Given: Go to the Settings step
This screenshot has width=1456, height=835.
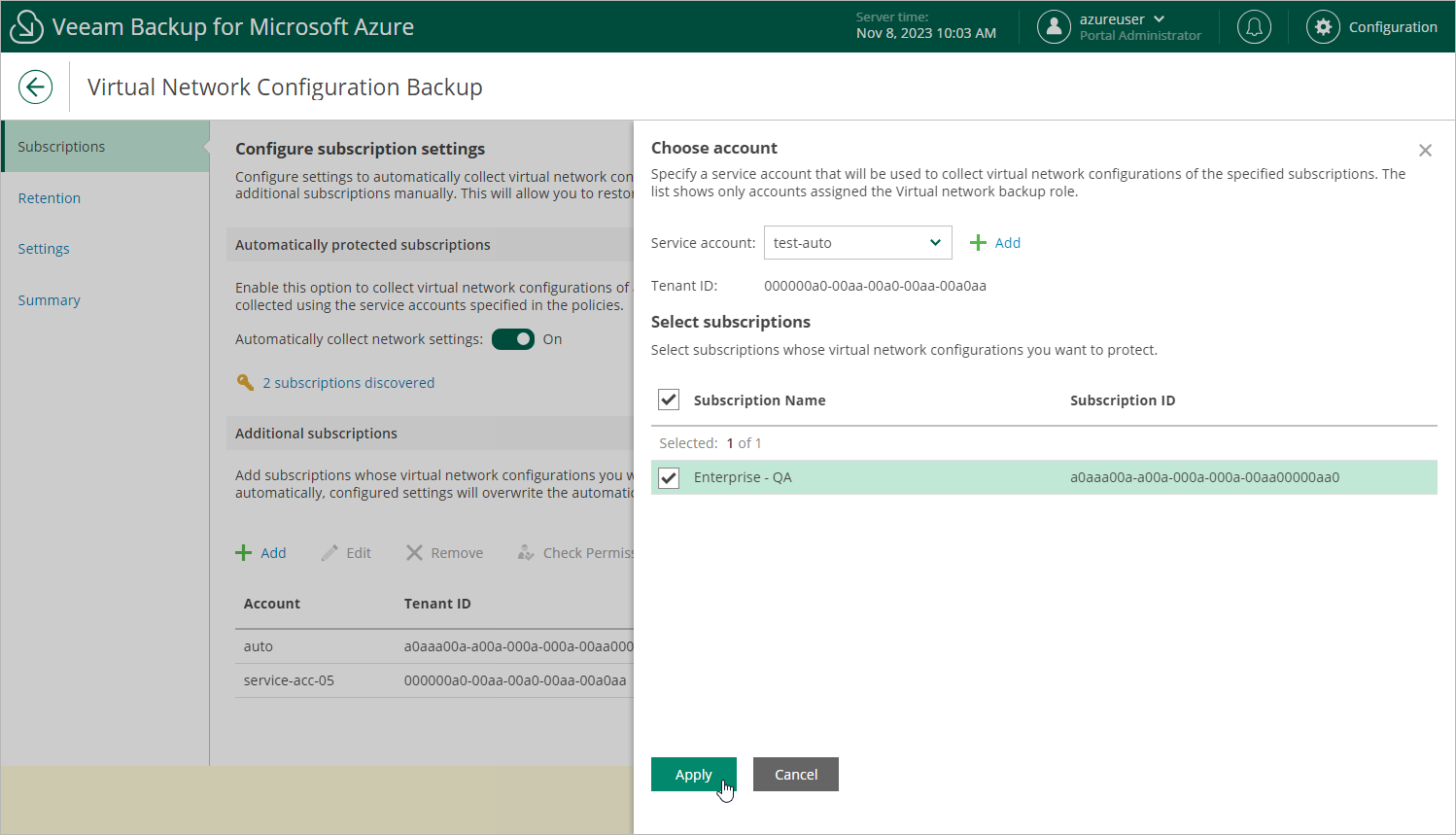Looking at the screenshot, I should pyautogui.click(x=44, y=249).
